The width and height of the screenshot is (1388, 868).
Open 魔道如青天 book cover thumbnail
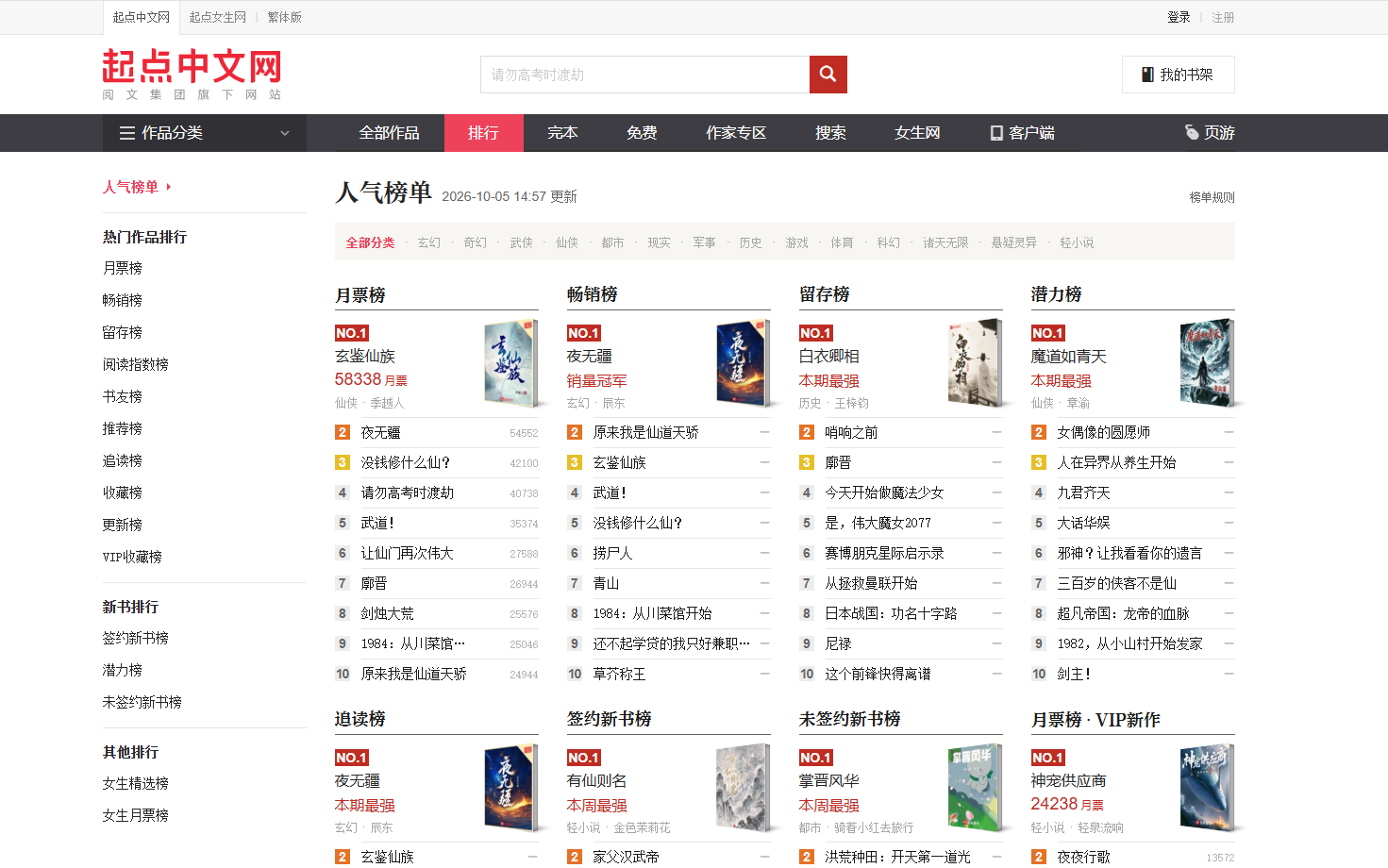[x=1207, y=363]
